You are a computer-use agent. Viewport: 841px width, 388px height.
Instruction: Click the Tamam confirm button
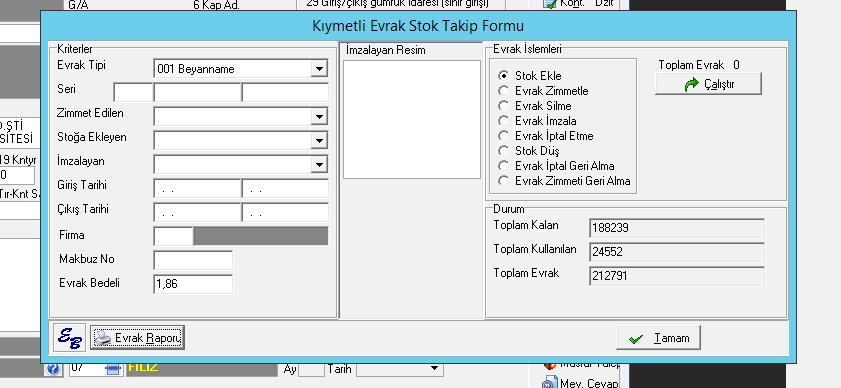658,339
